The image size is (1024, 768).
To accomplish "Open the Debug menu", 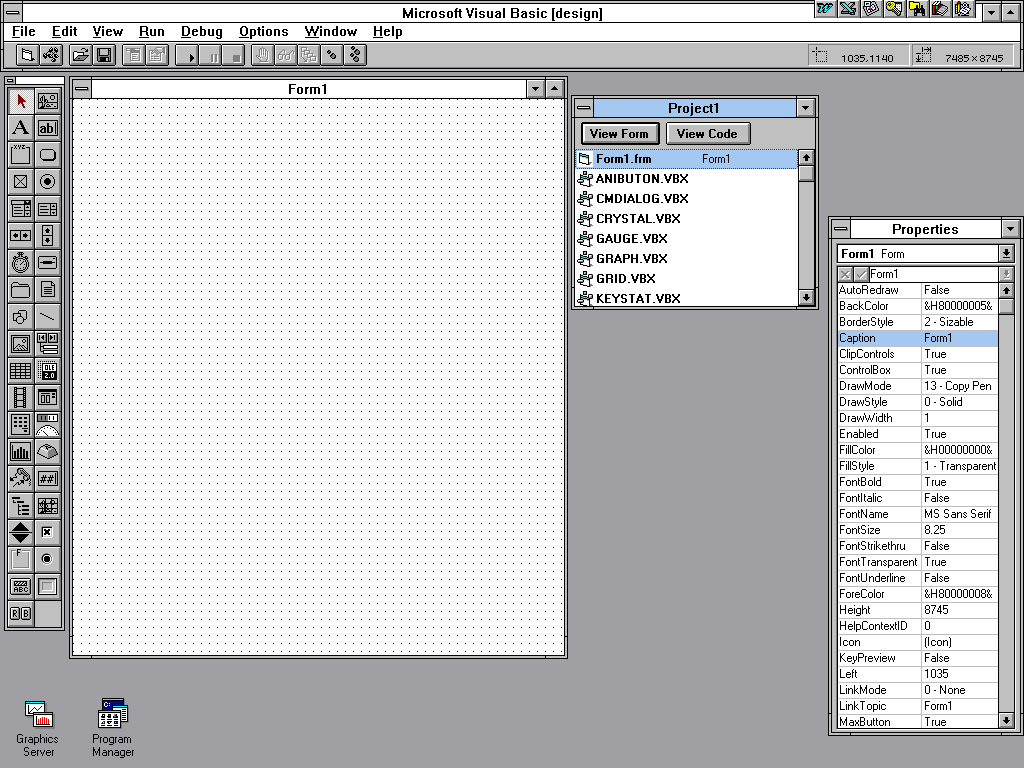I will point(202,31).
